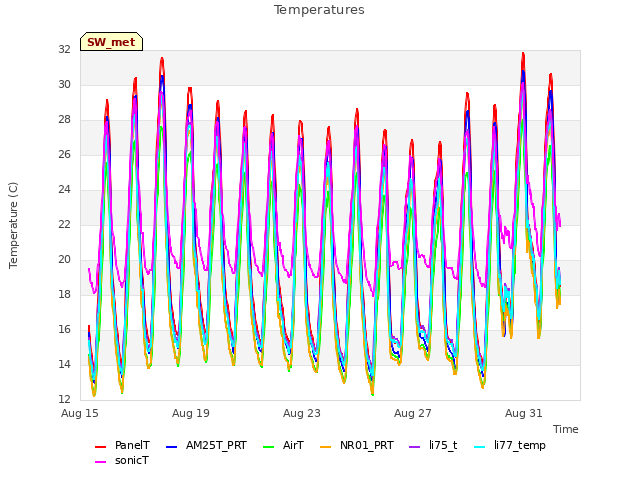Click the Aug 15 x-axis label
The width and height of the screenshot is (640, 480).
pos(80,413)
